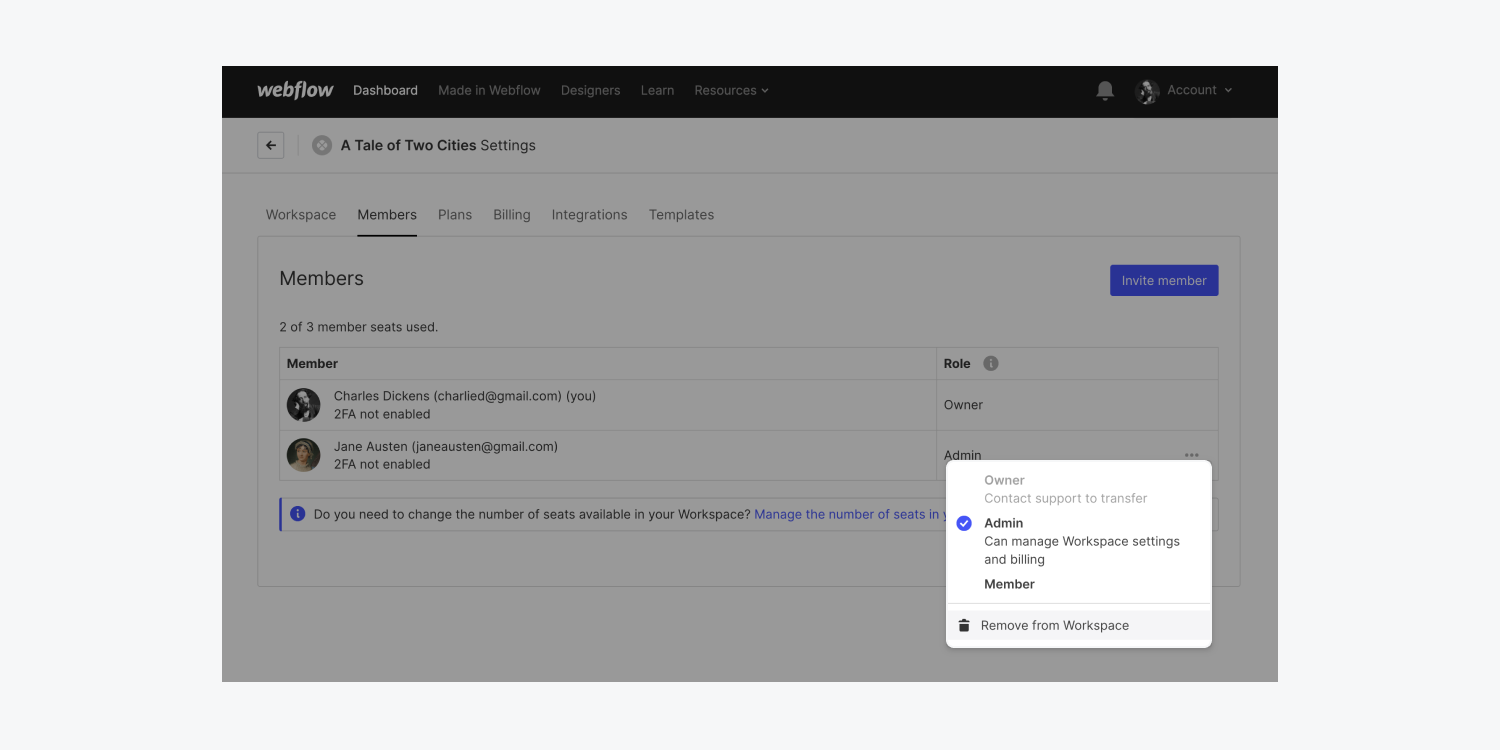Choose Remove from Workspace
The height and width of the screenshot is (751, 1501).
(1079, 625)
